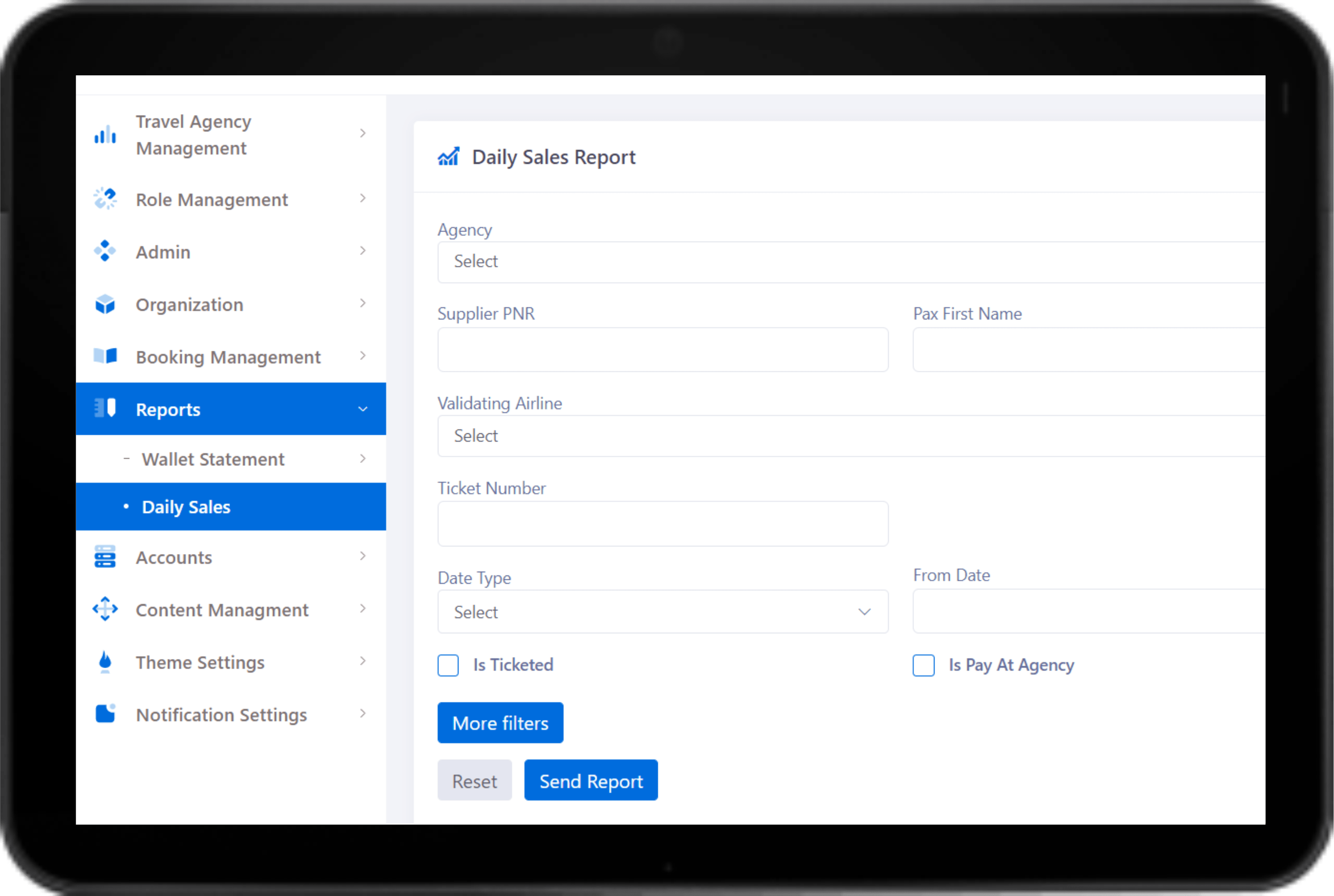Open Theme Settings menu label
Screen dimensions: 1334x896
(200, 663)
